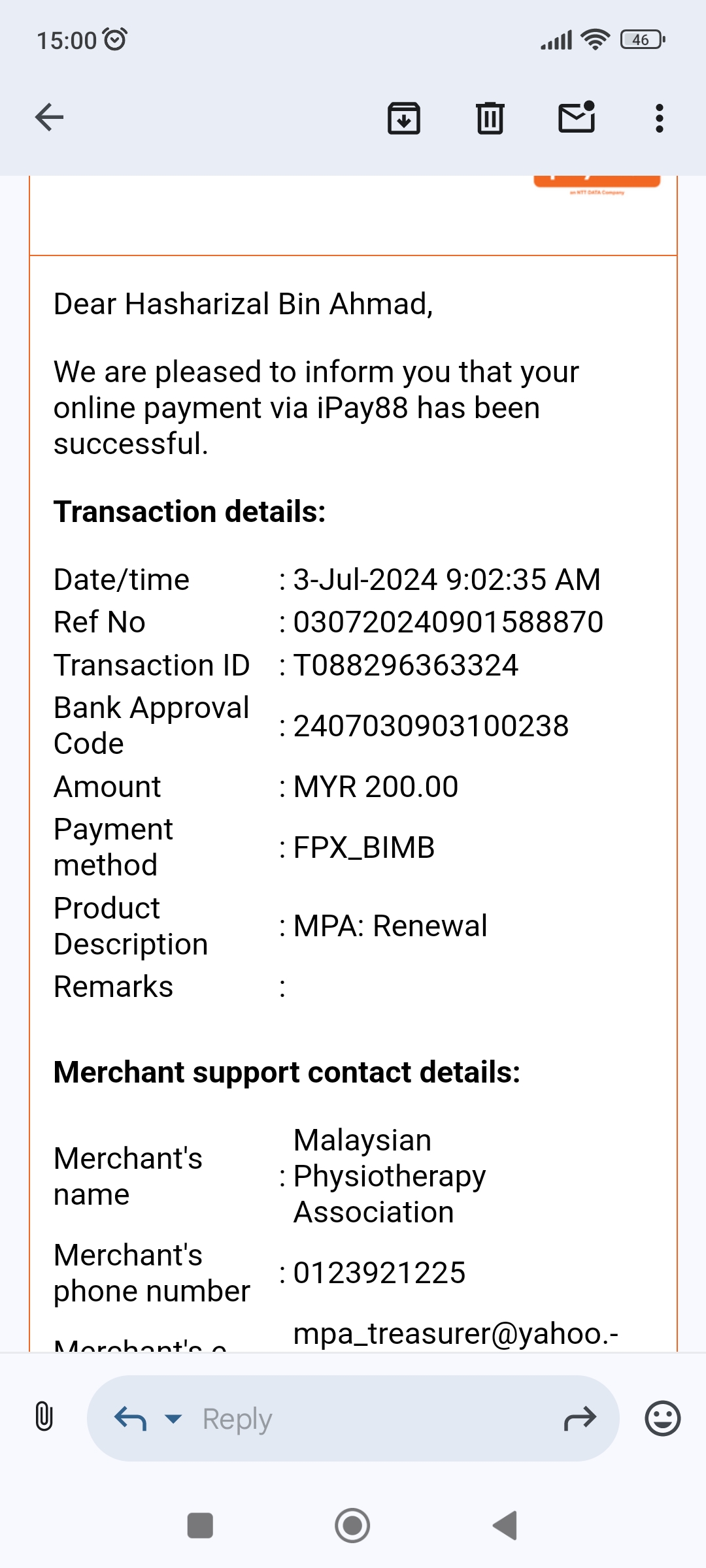Open the emoji reaction picker
Screen dimensions: 706x1568
click(662, 1418)
